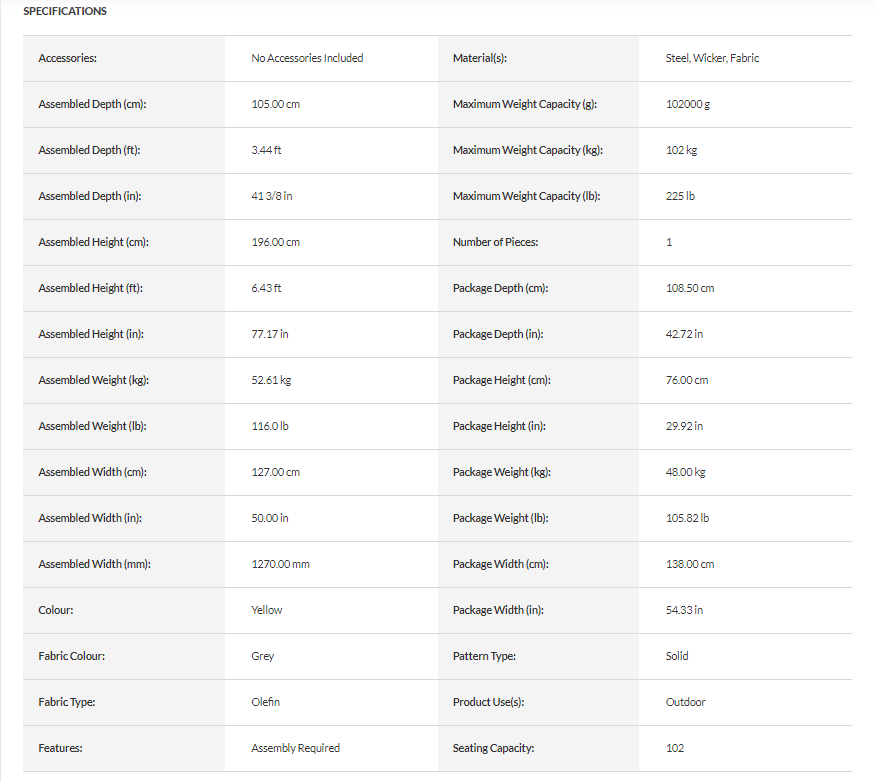Select the 116.0 lb weight value

(x=270, y=426)
